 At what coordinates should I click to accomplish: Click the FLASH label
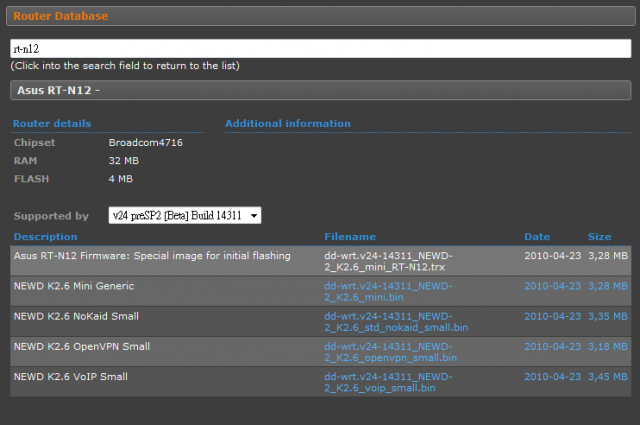pyautogui.click(x=31, y=178)
